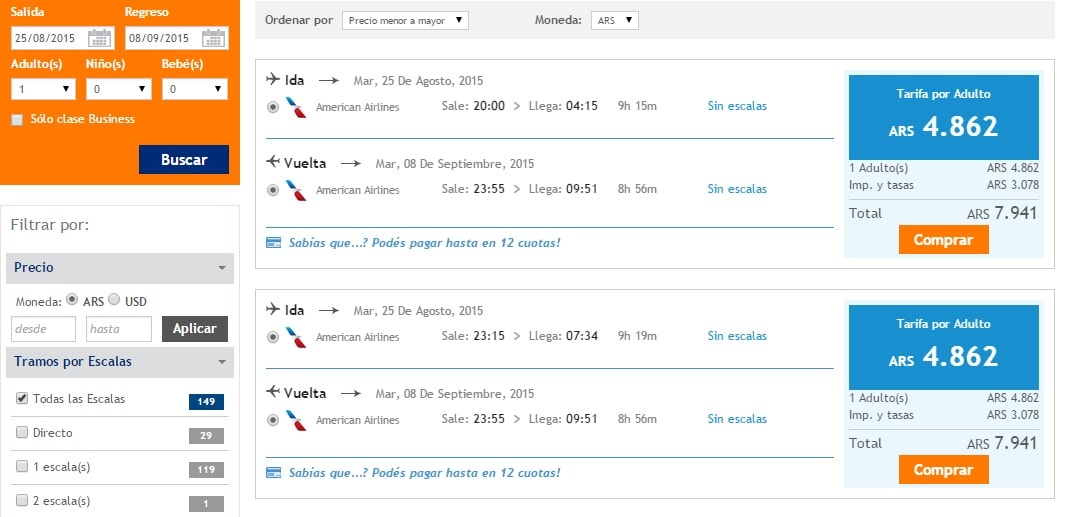Select USD currency radio button
Screen dimensions: 1068x517
click(x=114, y=300)
